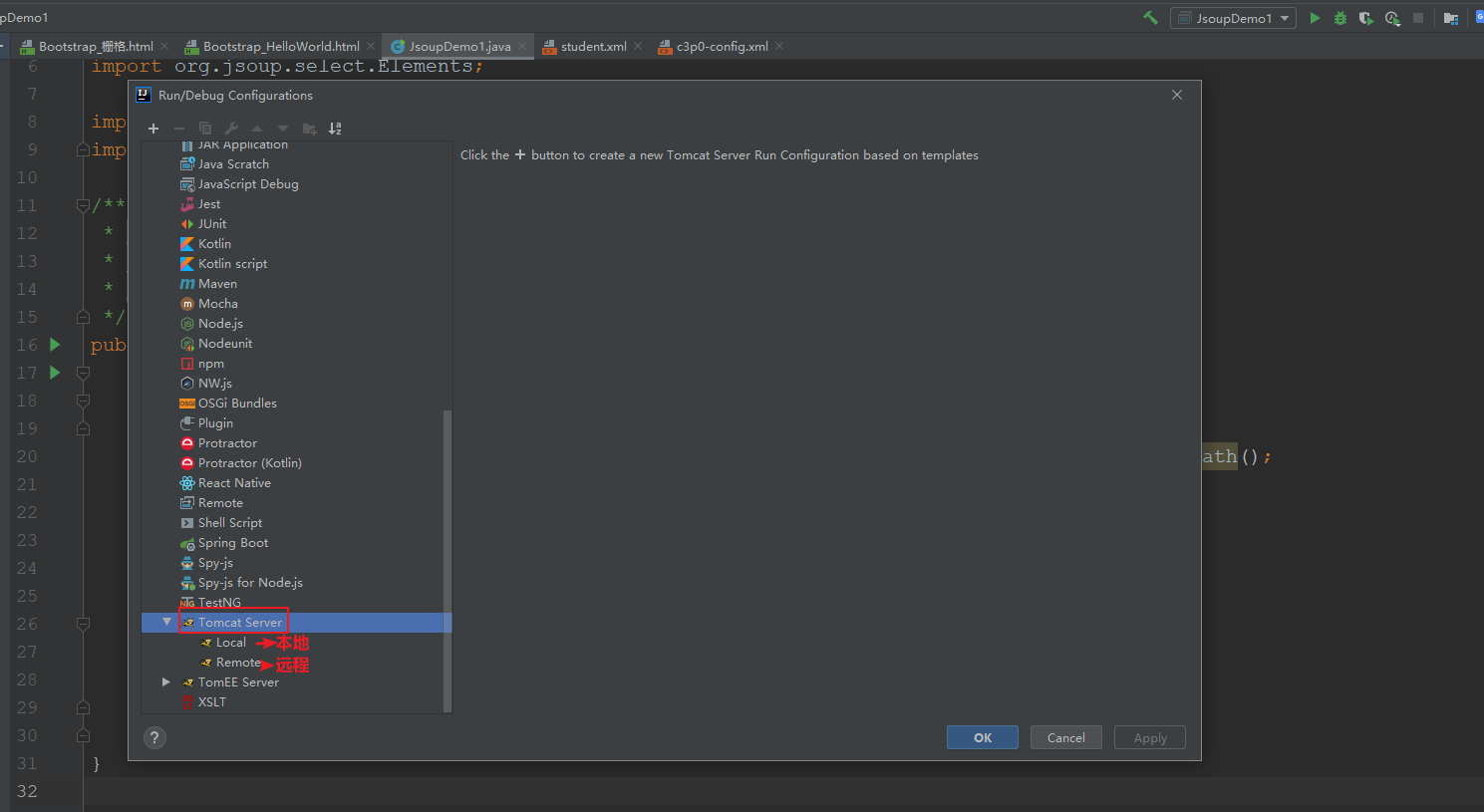Collapse the Tomcat Server tree node

coord(166,622)
